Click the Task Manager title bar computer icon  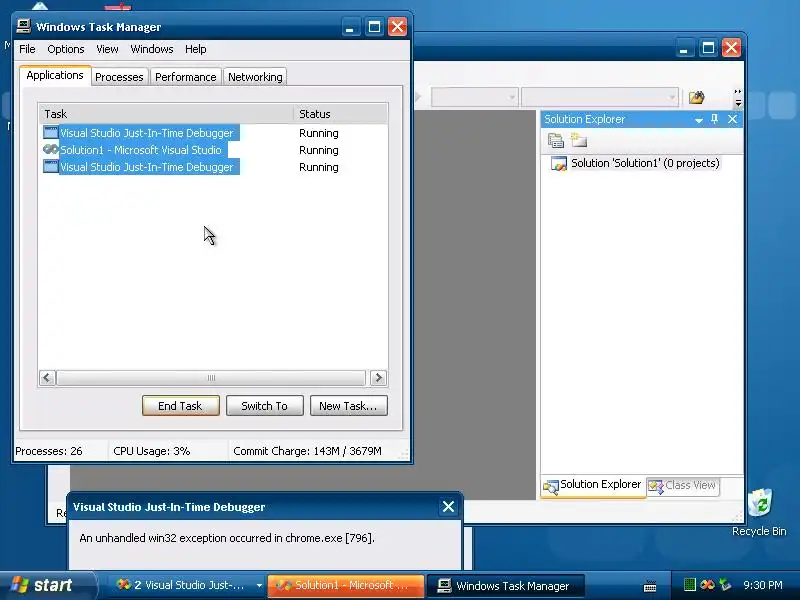click(23, 26)
